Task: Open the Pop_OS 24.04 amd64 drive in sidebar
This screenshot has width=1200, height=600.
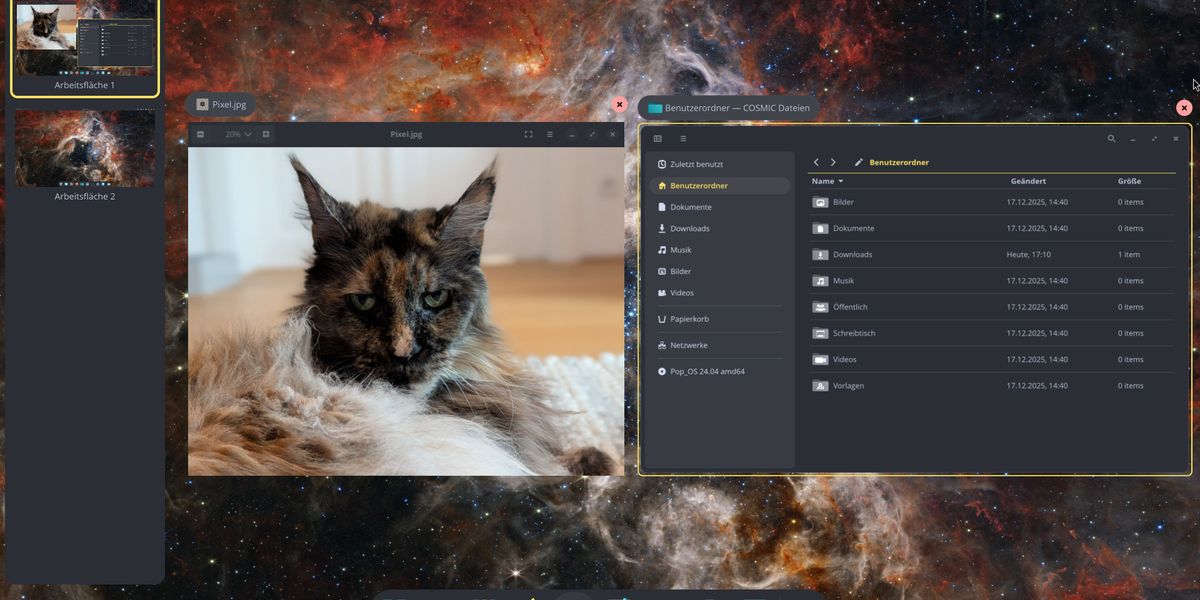Action: (707, 371)
